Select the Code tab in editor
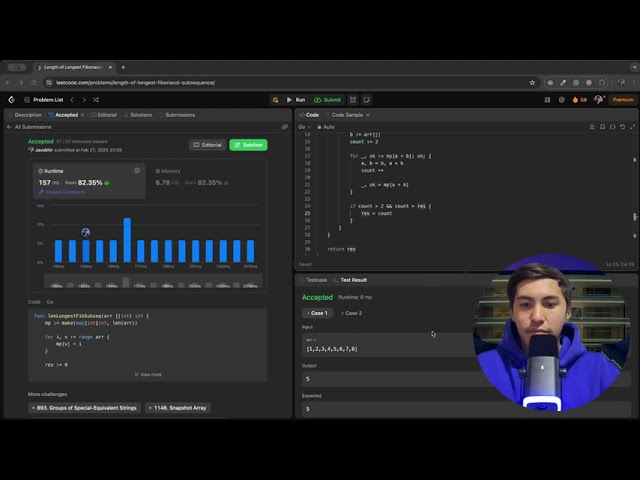The height and width of the screenshot is (480, 640). tap(309, 115)
